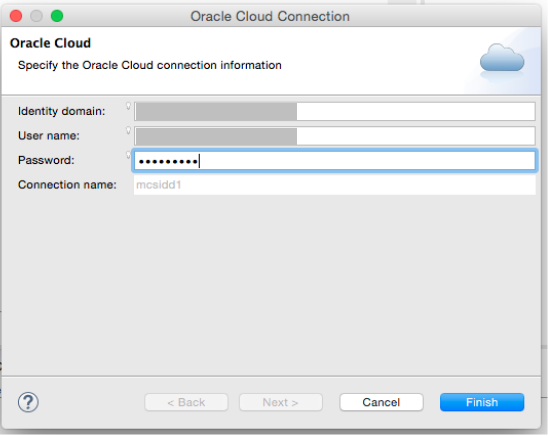Viewport: 548px width, 436px height.
Task: Focus the Identity domain input field
Action: [x=334, y=111]
